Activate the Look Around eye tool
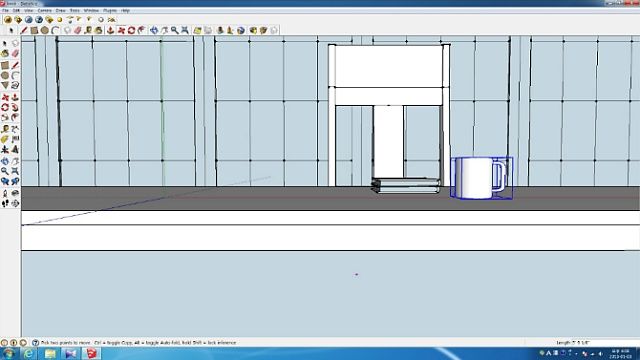 click(15, 193)
